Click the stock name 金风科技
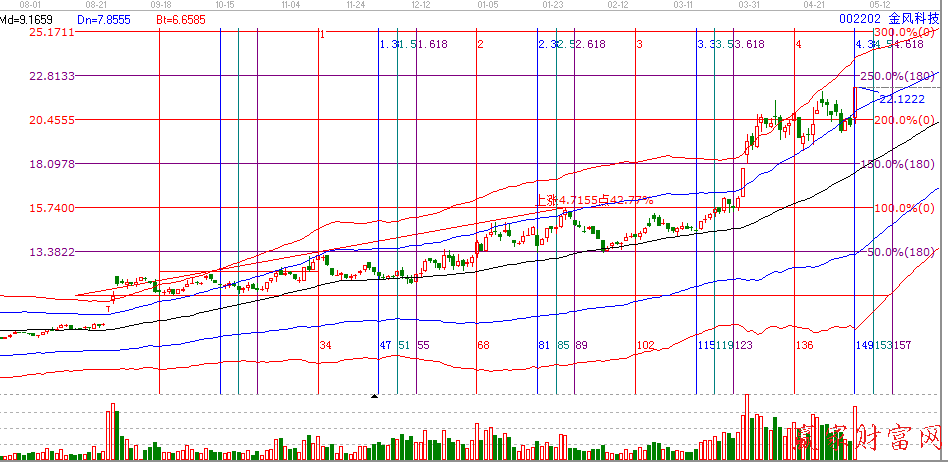948x462 pixels. (x=915, y=19)
